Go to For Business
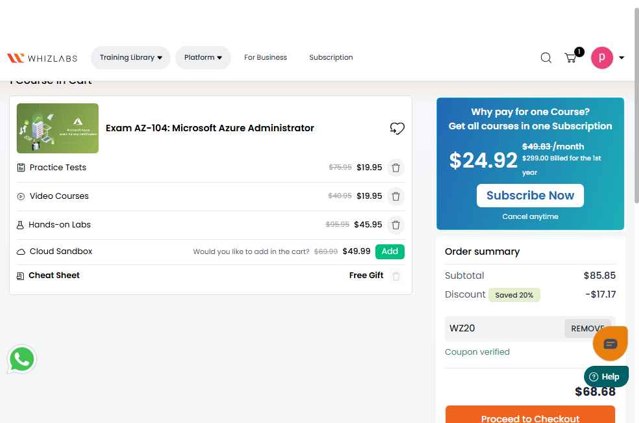 coord(265,57)
